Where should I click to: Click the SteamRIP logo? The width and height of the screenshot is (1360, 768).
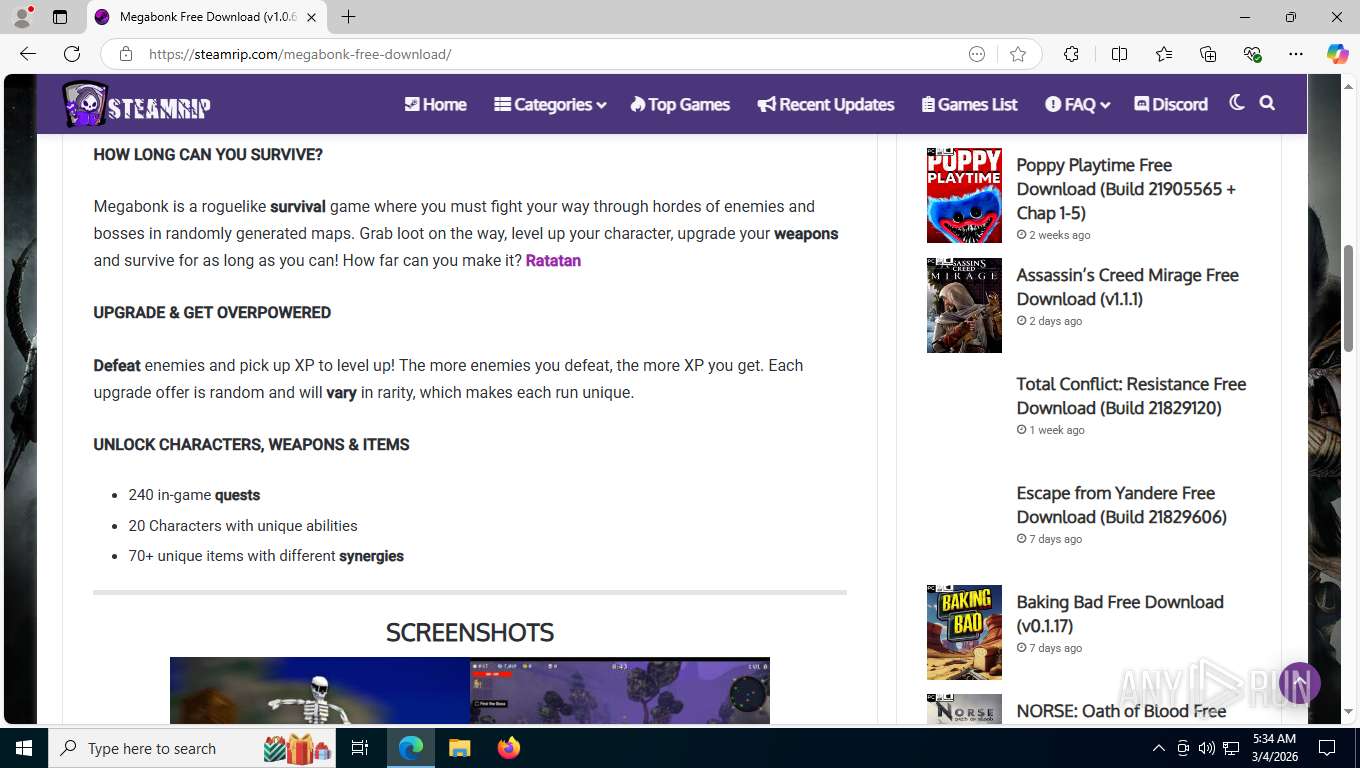(137, 104)
